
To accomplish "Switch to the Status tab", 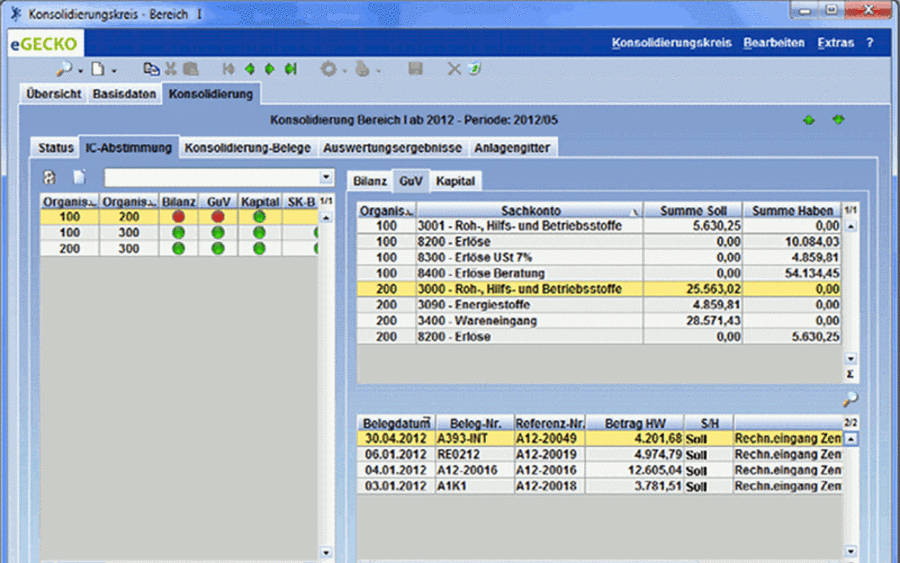I will click(x=56, y=147).
